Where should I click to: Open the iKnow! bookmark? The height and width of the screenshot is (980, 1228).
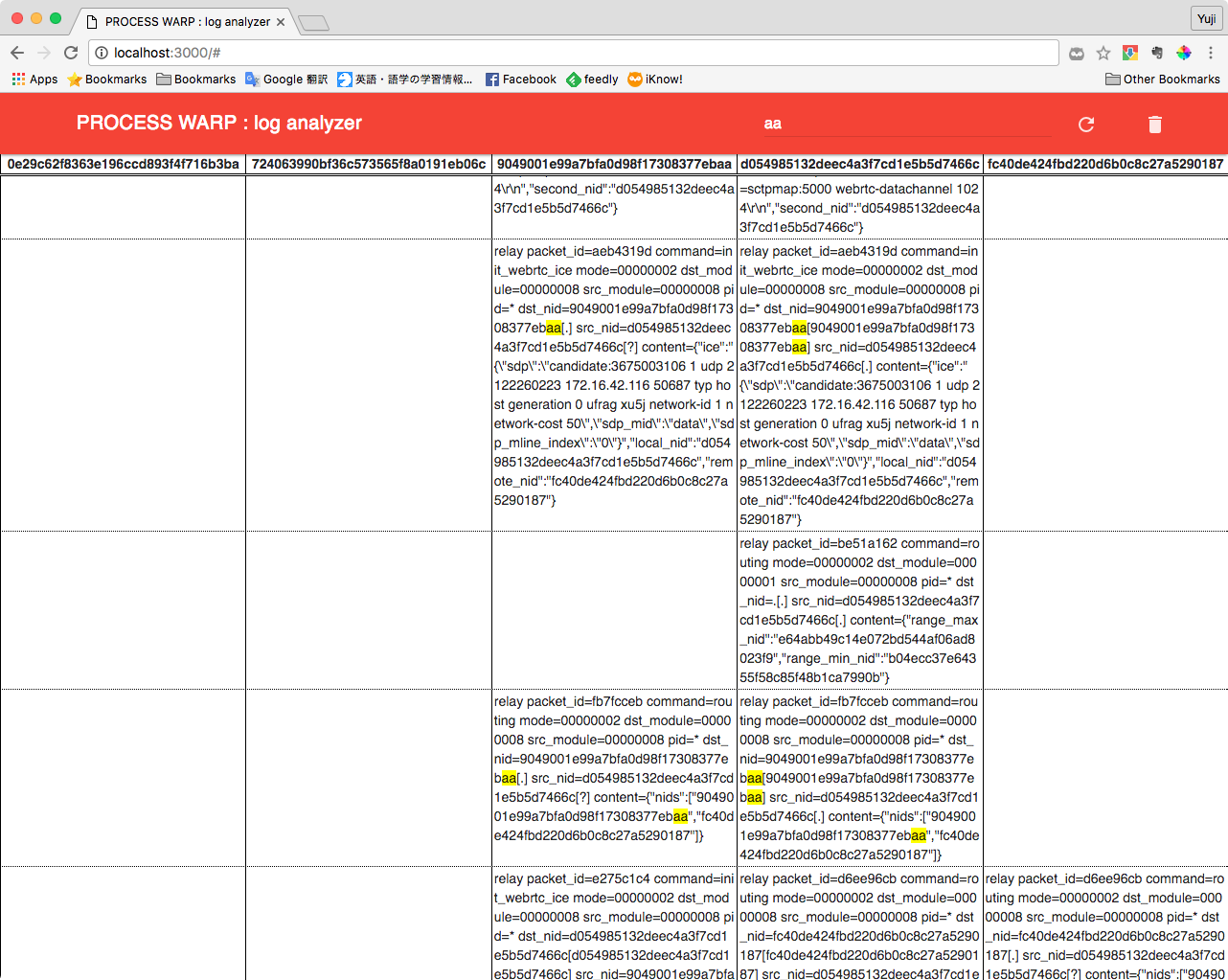click(x=655, y=80)
